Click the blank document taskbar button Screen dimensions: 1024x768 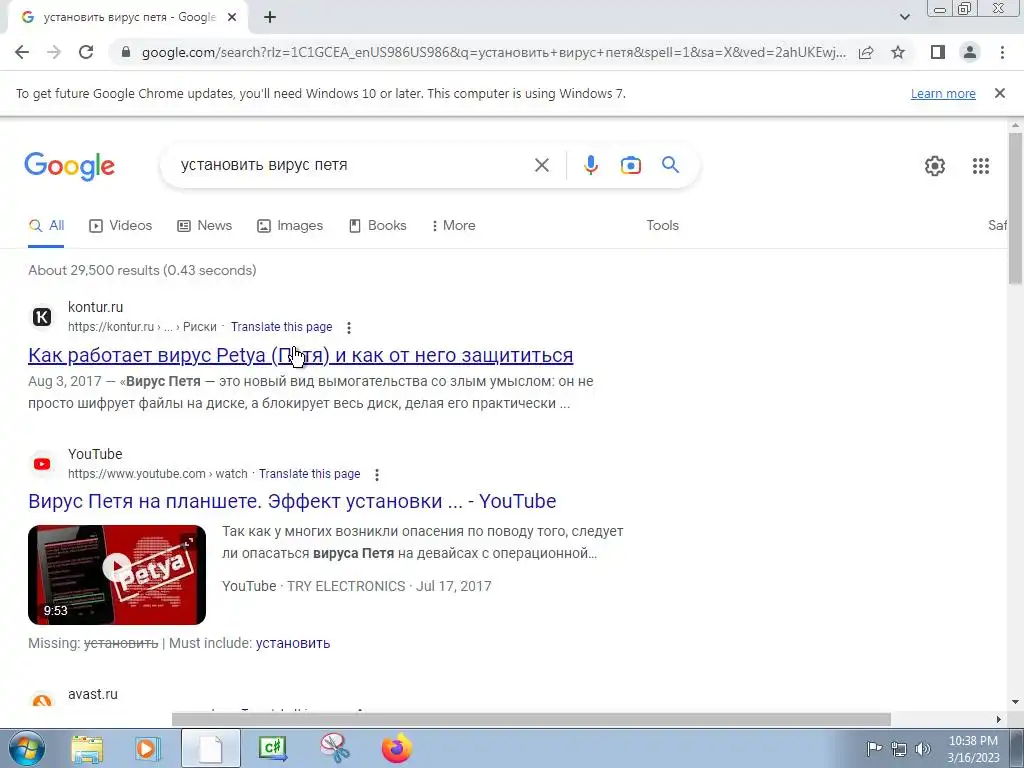[210, 748]
